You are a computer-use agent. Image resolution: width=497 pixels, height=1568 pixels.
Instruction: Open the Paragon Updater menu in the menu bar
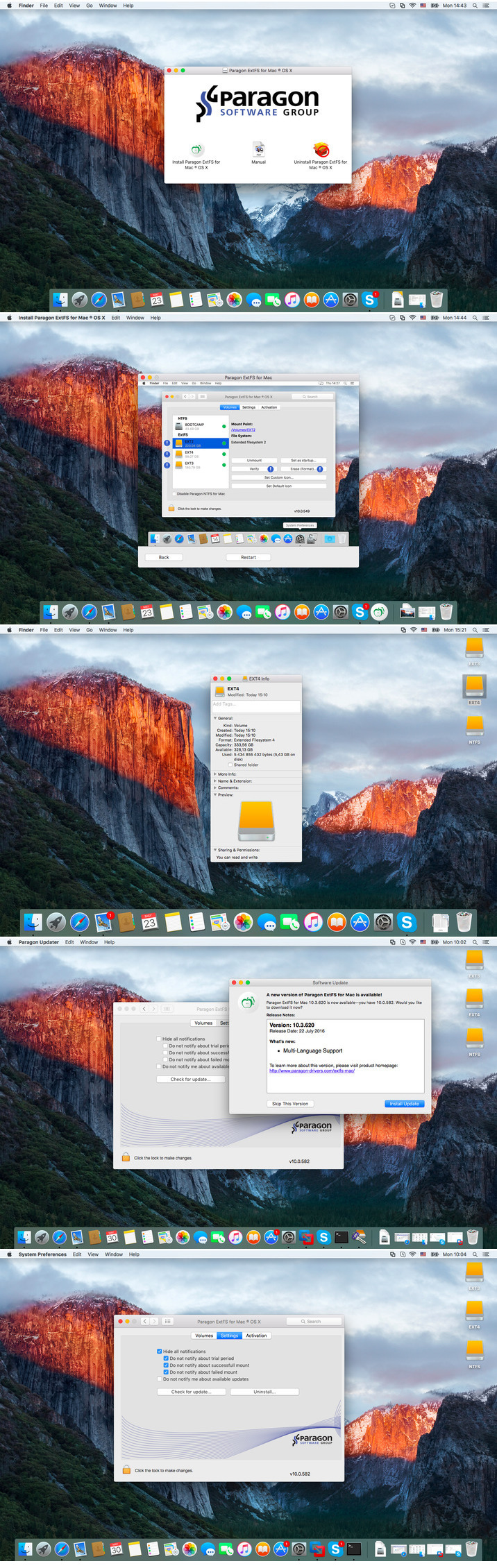39,942
